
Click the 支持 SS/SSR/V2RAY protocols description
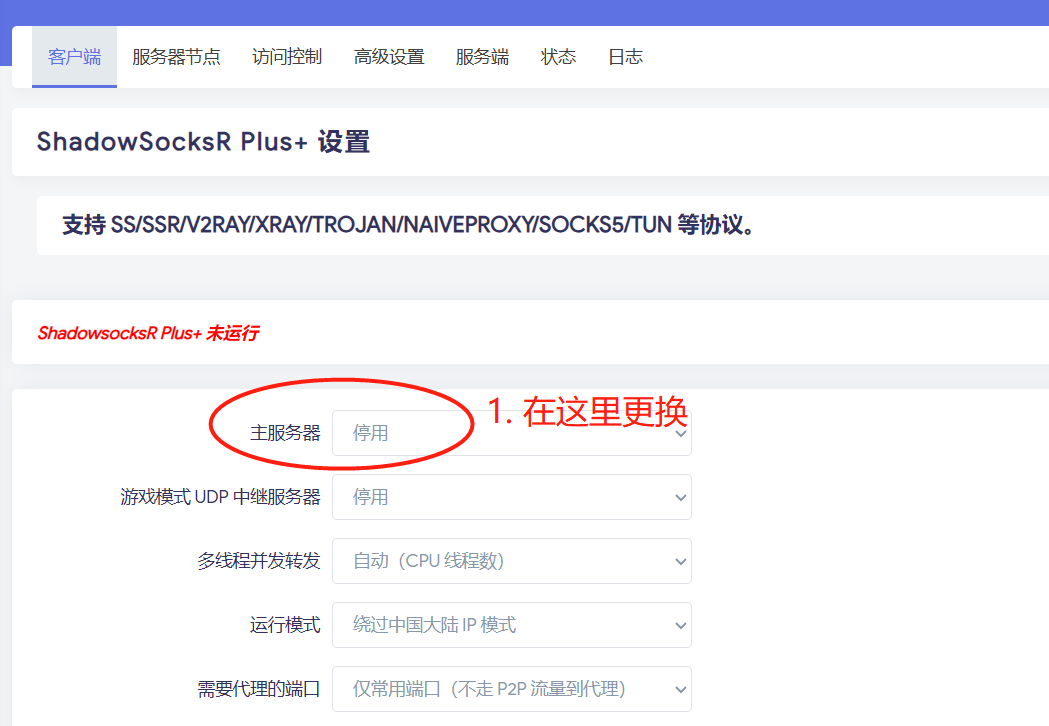407,225
